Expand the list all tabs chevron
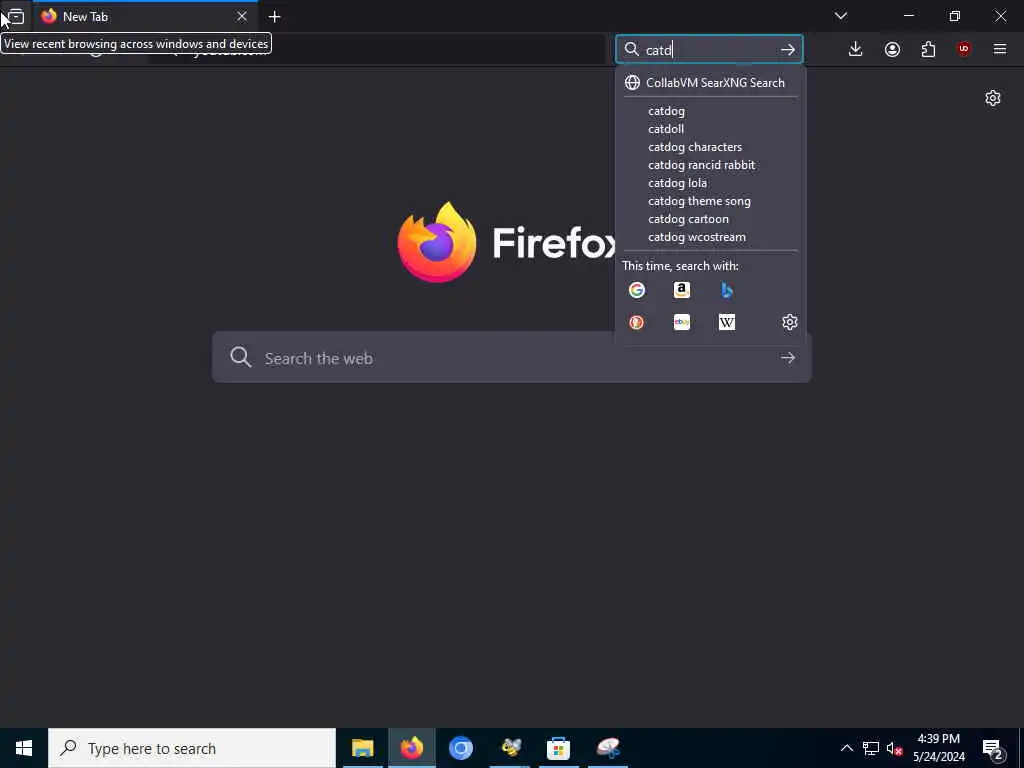The width and height of the screenshot is (1024, 768). pyautogui.click(x=840, y=16)
